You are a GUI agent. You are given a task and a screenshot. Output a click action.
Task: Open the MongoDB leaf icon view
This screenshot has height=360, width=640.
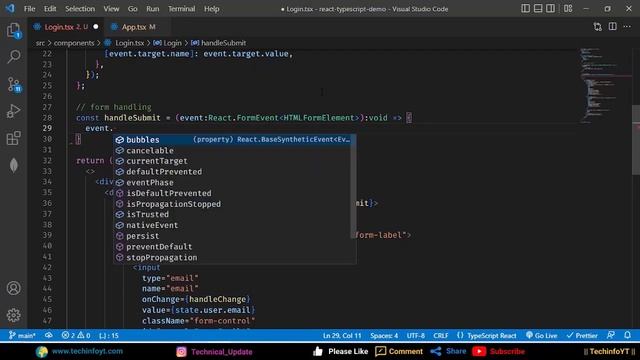click(13, 165)
